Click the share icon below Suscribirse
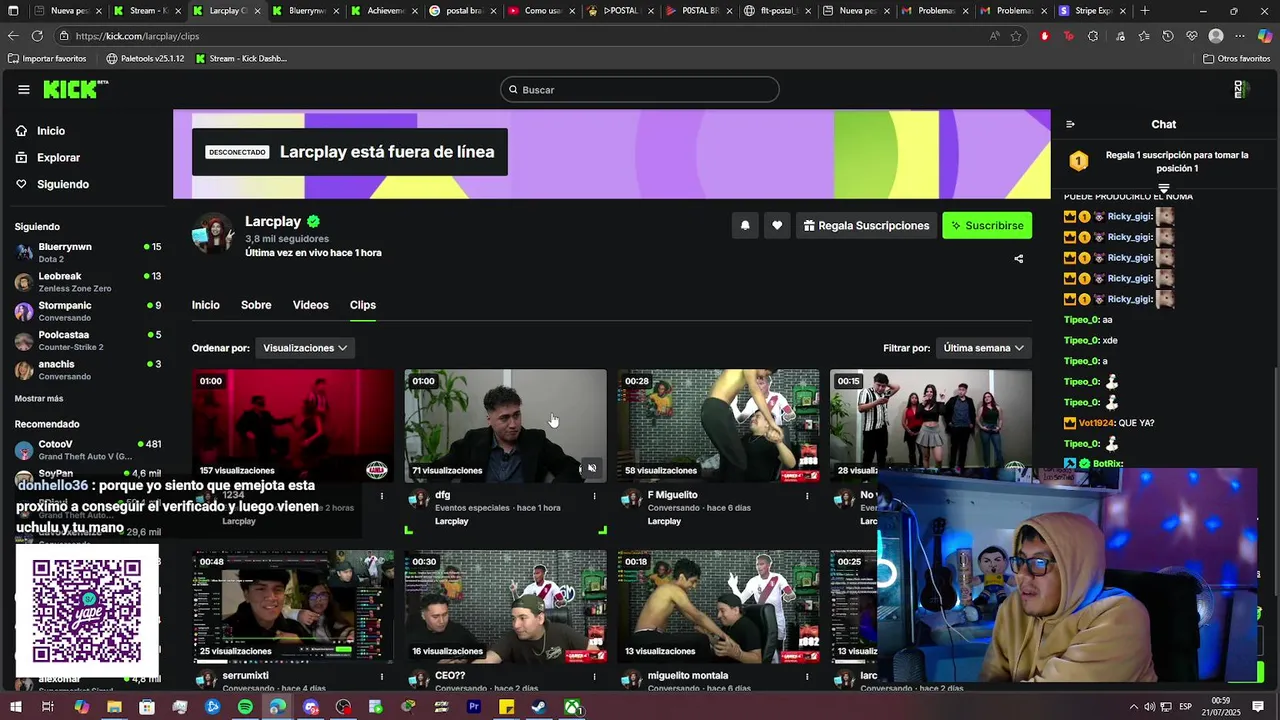This screenshot has height=720, width=1280. coord(1018,259)
